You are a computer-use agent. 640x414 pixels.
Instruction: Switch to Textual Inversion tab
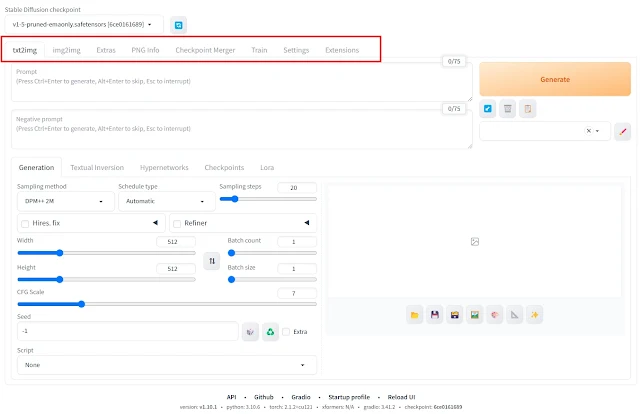click(97, 168)
